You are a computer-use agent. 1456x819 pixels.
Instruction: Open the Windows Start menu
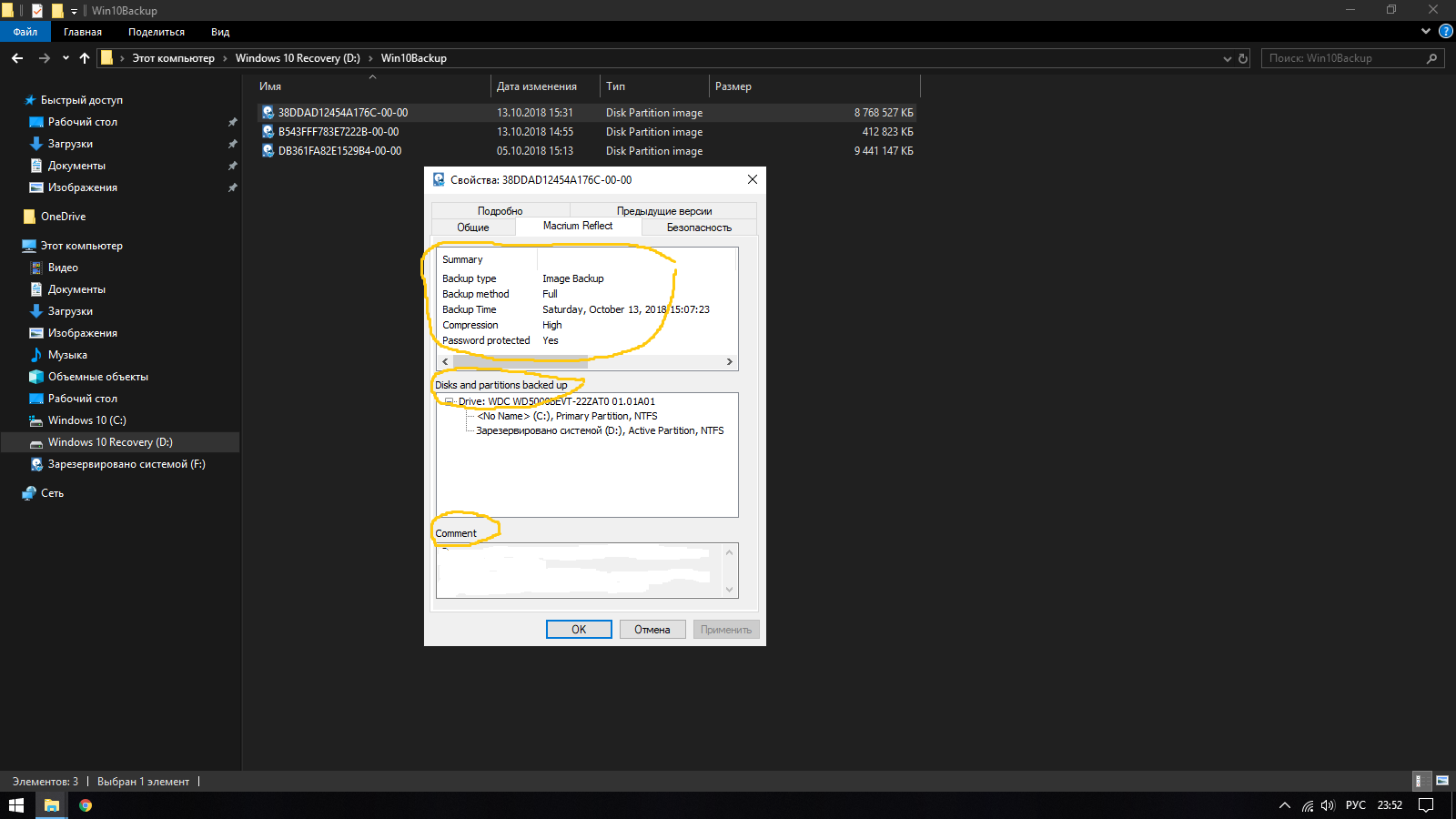pyautogui.click(x=15, y=805)
